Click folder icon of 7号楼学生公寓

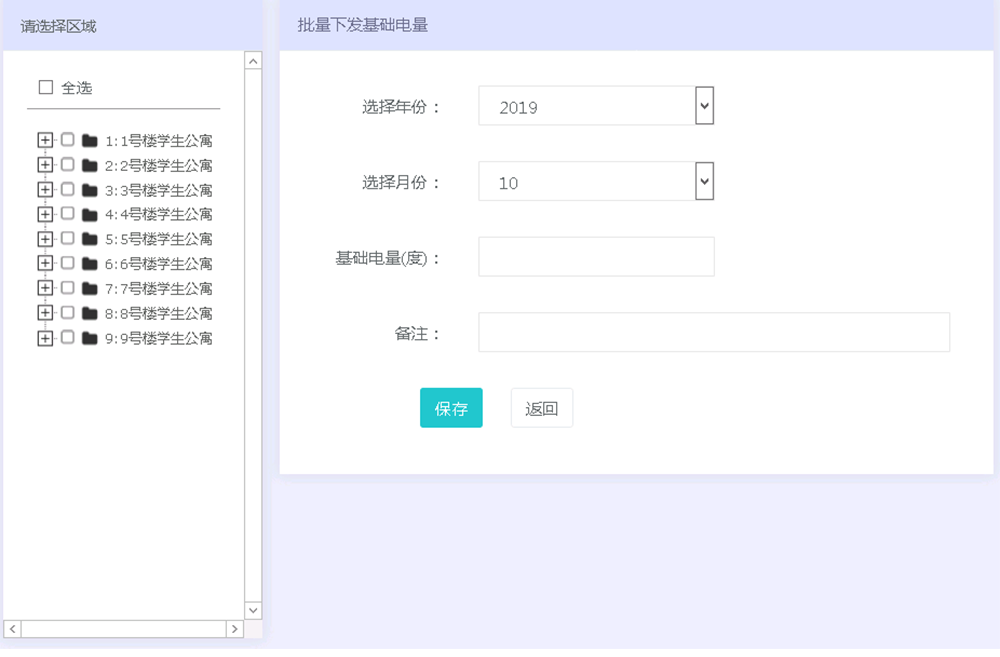pos(89,288)
